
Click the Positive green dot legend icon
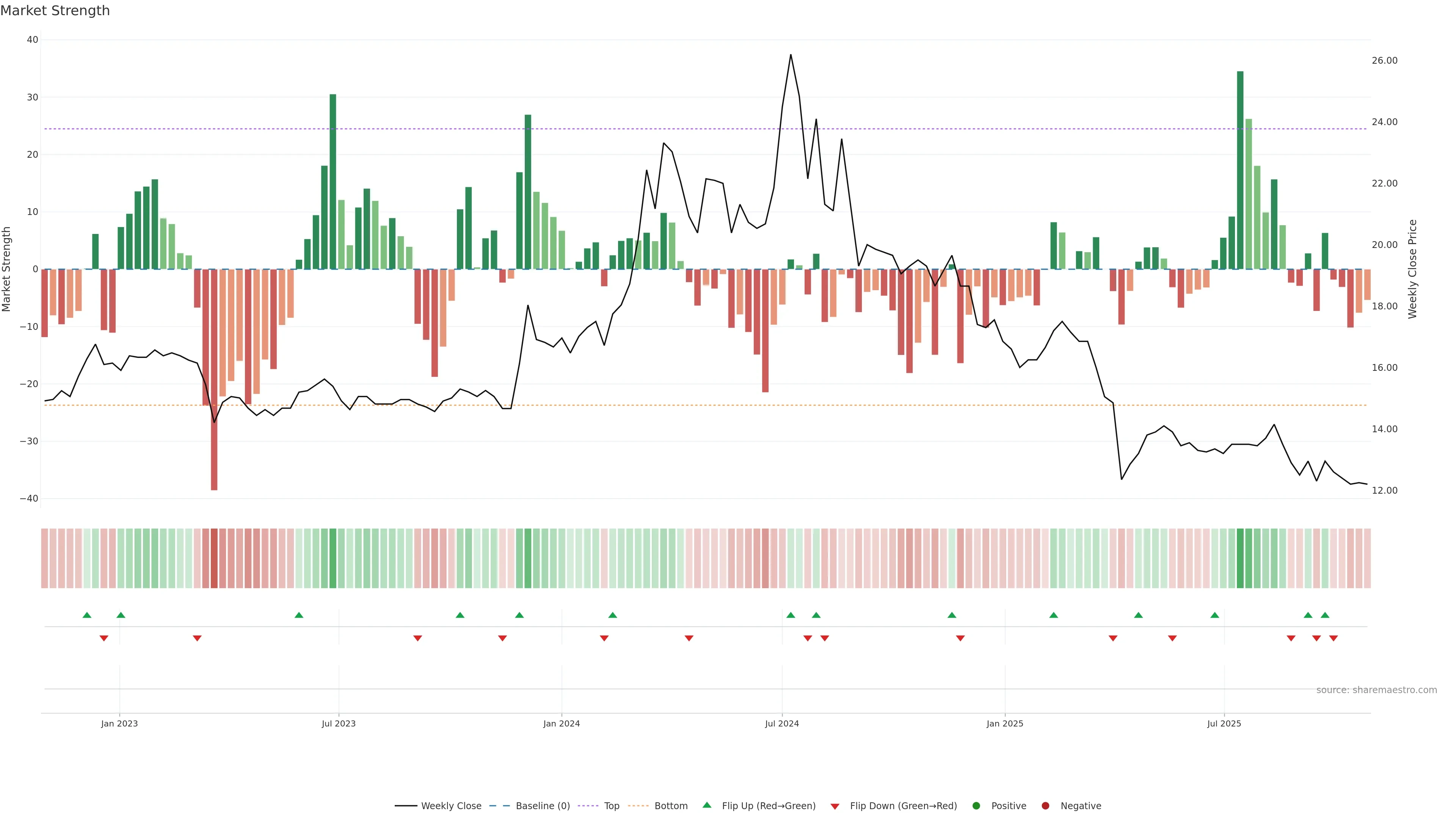(976, 805)
